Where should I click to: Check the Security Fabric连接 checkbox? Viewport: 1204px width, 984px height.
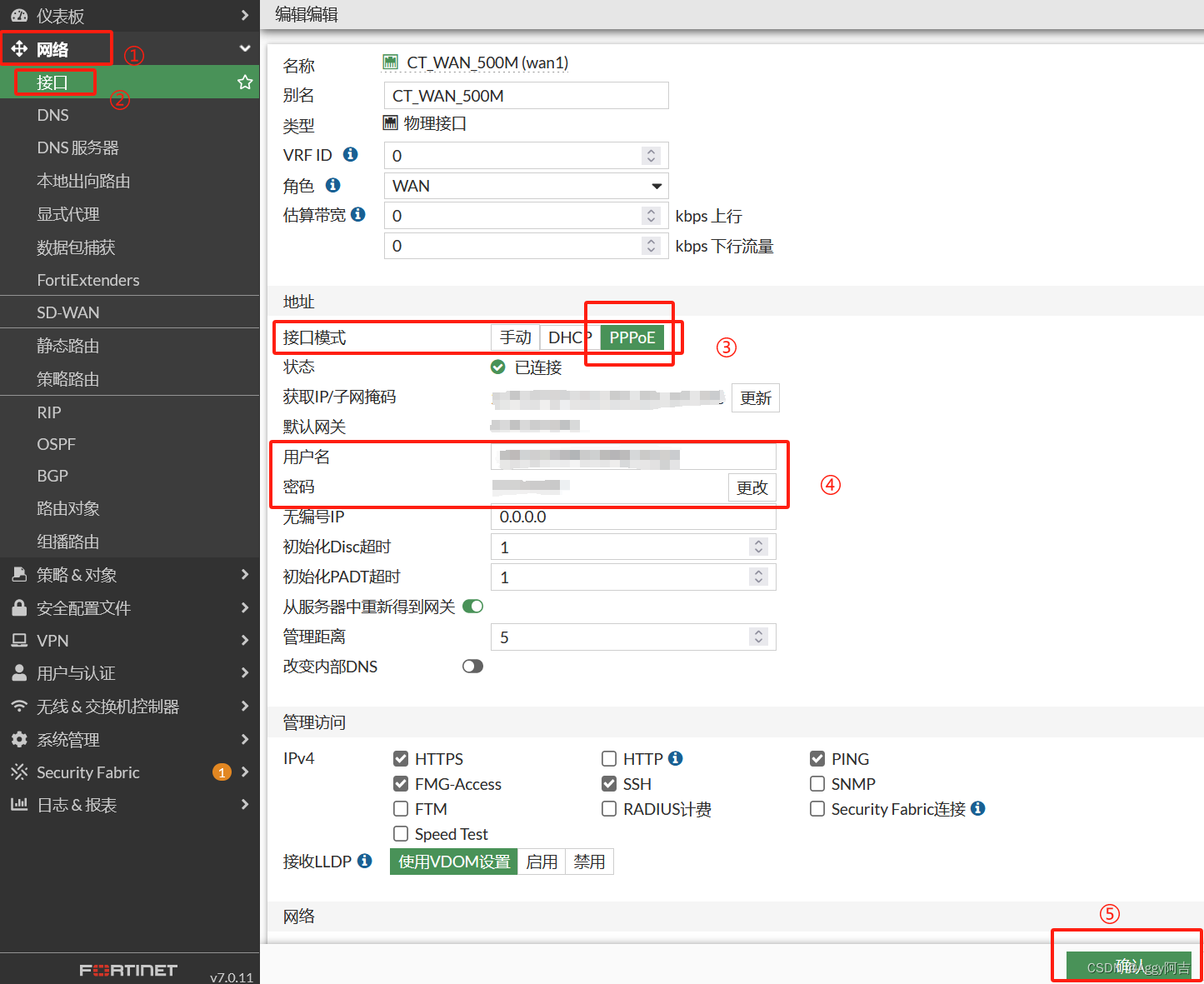tap(817, 808)
